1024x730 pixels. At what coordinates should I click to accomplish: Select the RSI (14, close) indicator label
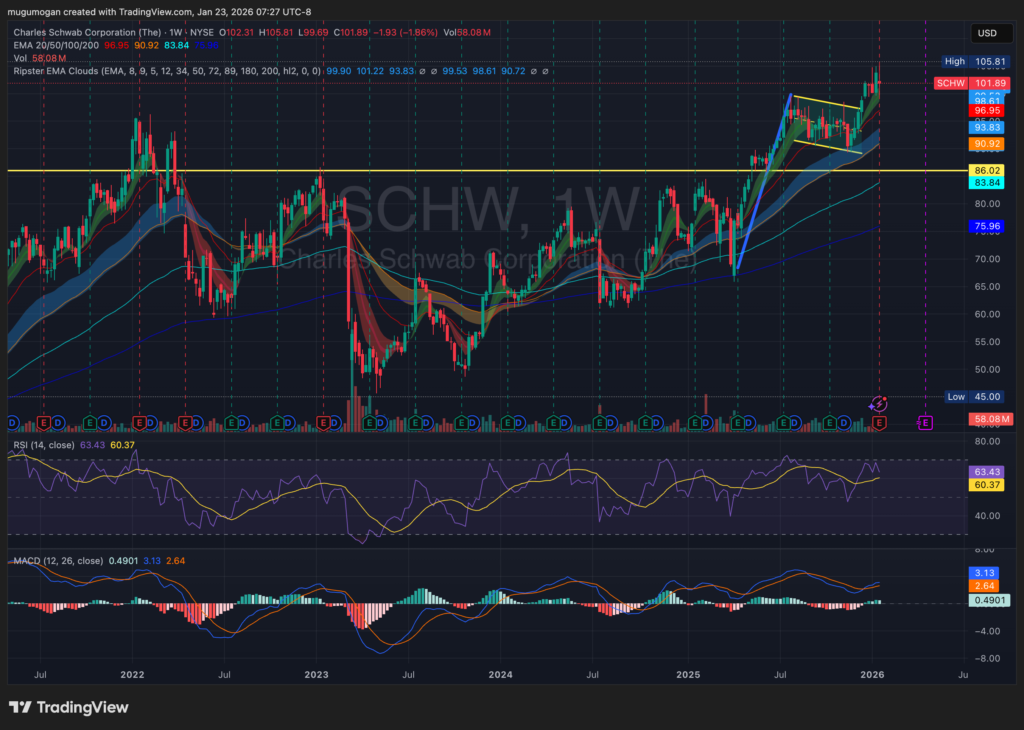click(x=47, y=444)
